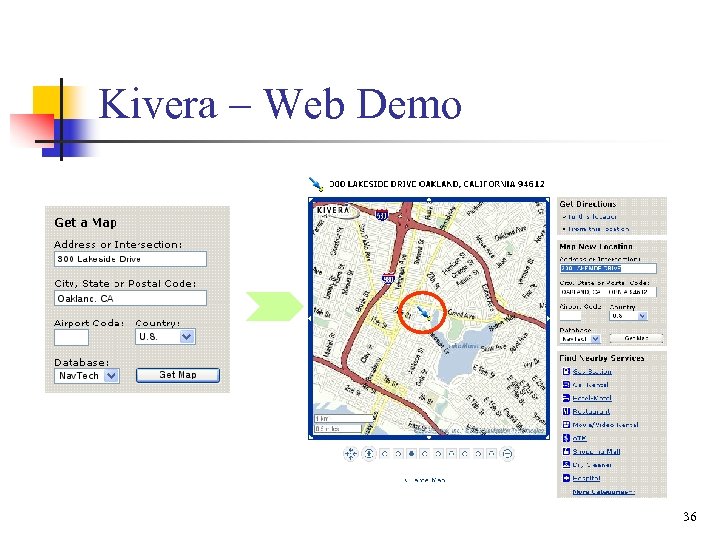Click the Dry Cleaner service icon
Viewport: 720px width, 540px height.
566,465
